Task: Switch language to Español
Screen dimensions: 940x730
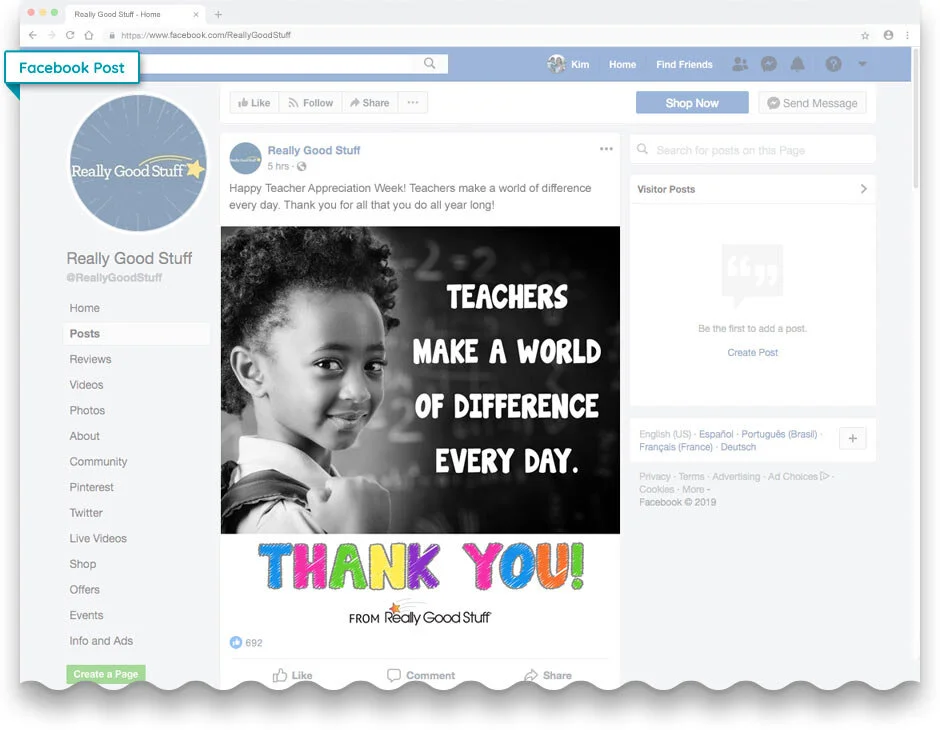Action: tap(716, 434)
